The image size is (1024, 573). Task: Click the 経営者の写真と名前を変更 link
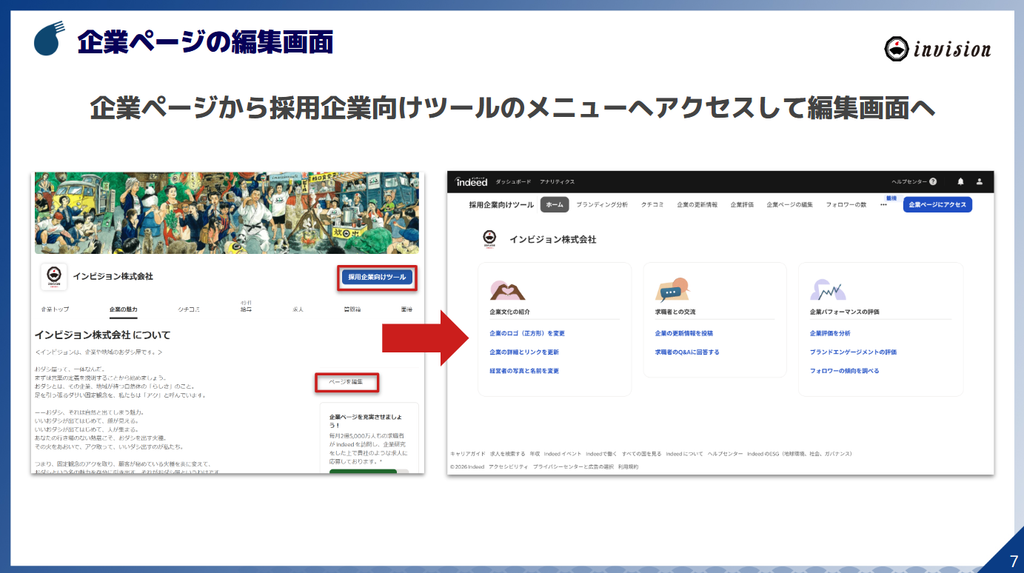524,371
